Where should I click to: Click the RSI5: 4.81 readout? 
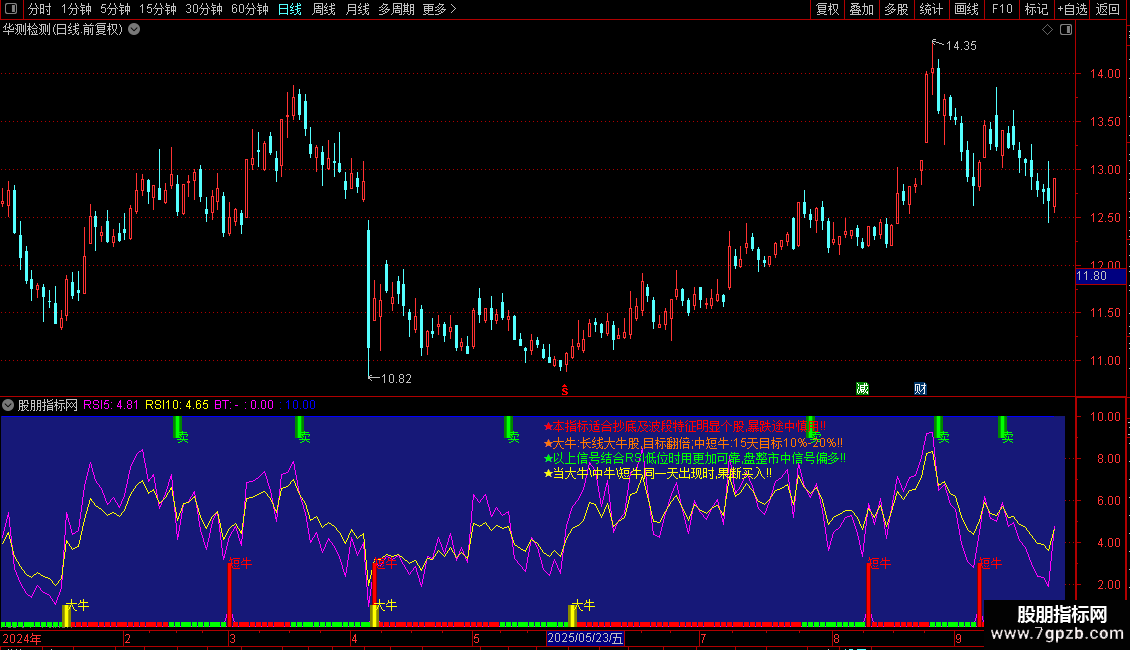pos(110,405)
